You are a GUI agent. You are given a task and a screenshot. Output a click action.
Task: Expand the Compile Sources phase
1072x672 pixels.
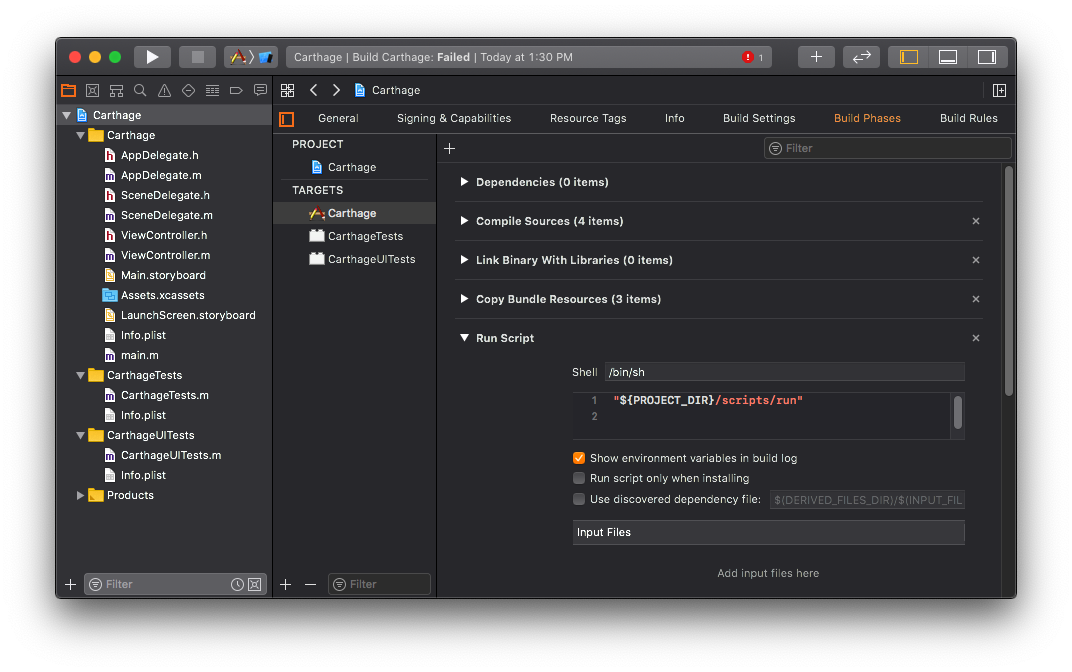click(464, 221)
